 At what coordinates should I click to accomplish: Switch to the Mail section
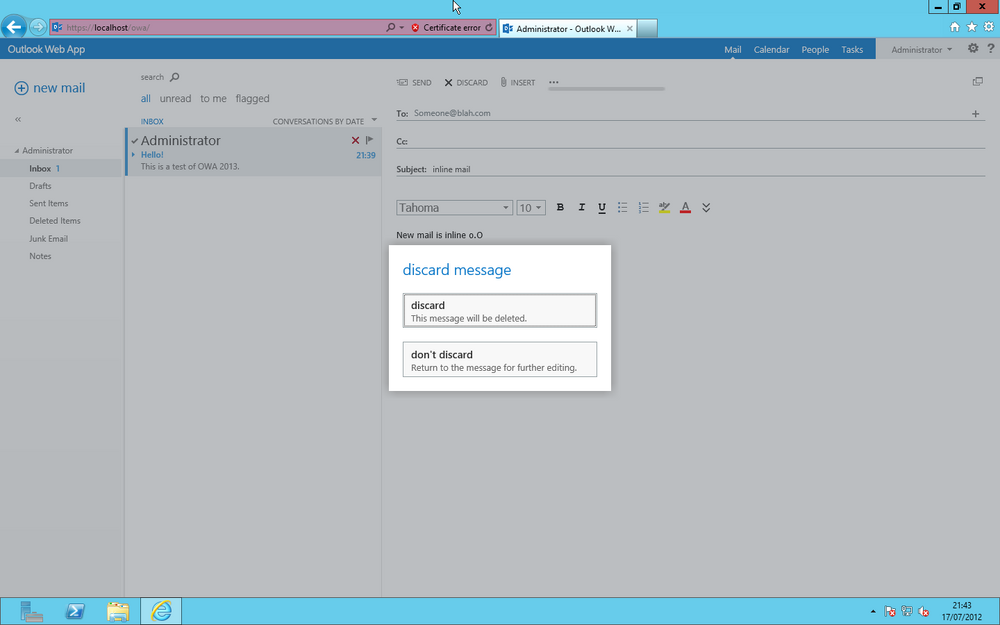tap(732, 49)
